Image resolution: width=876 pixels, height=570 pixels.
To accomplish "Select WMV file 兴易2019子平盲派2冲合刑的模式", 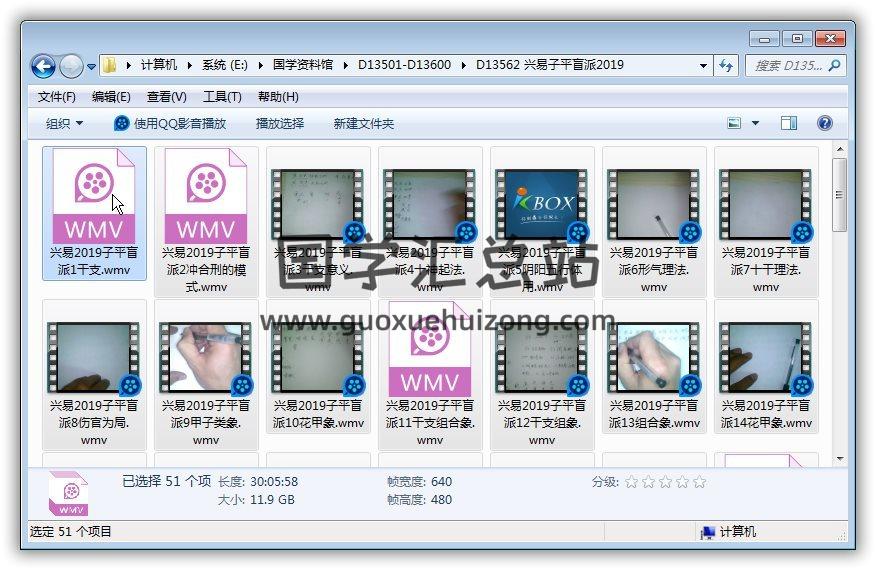I will (x=205, y=220).
